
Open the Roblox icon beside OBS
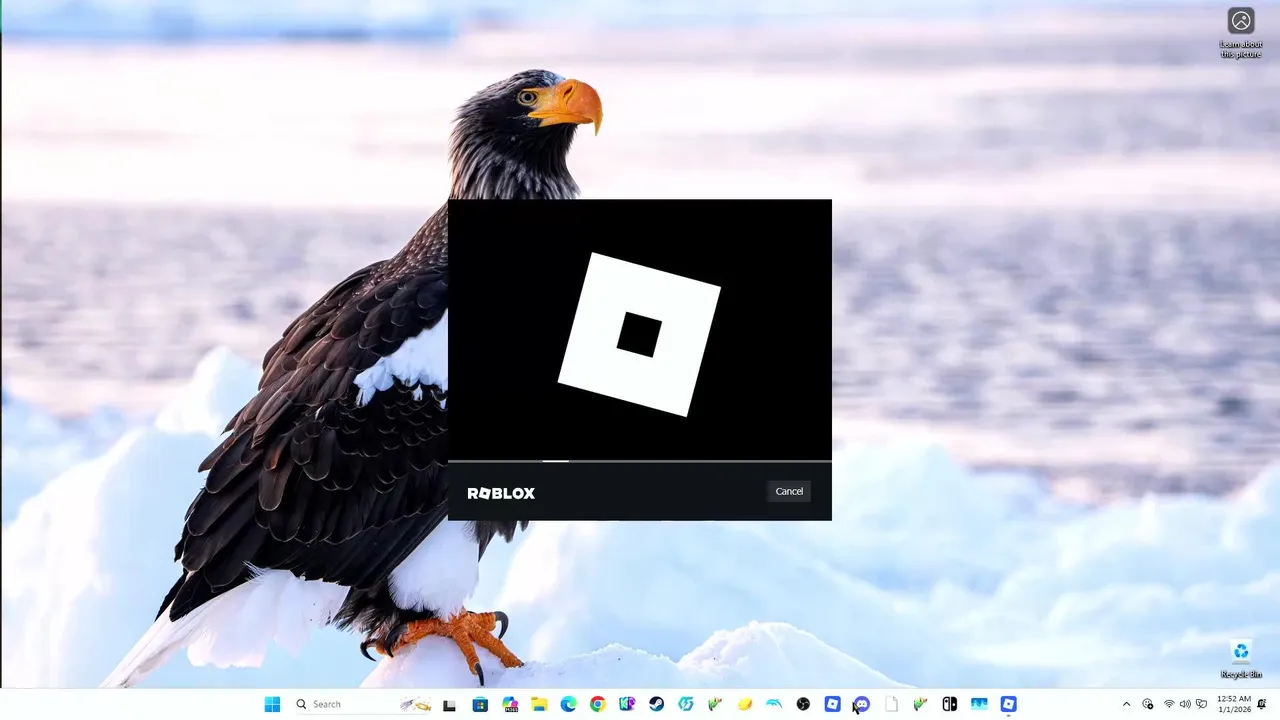pos(832,704)
